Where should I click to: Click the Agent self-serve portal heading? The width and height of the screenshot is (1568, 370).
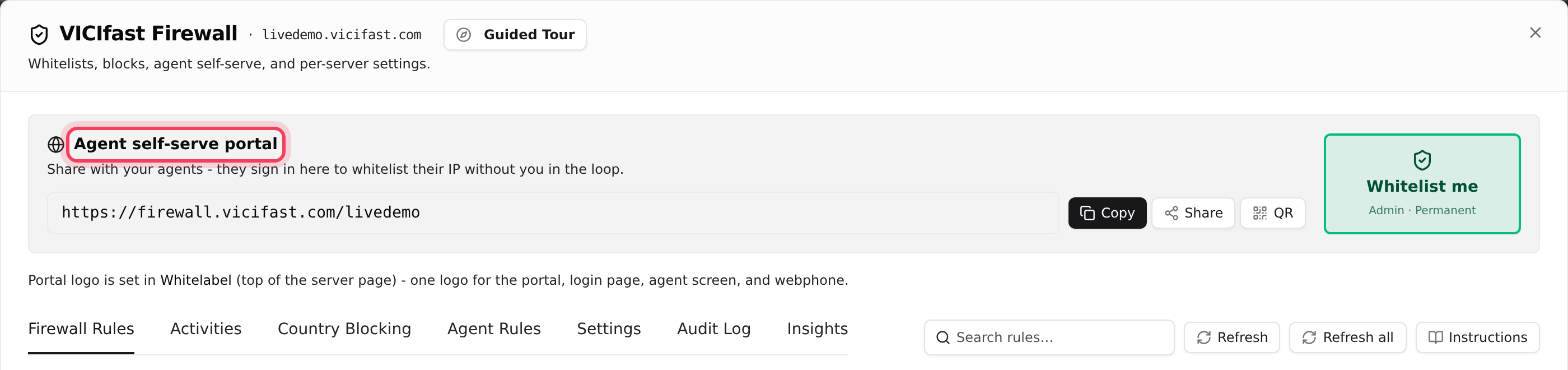[176, 144]
